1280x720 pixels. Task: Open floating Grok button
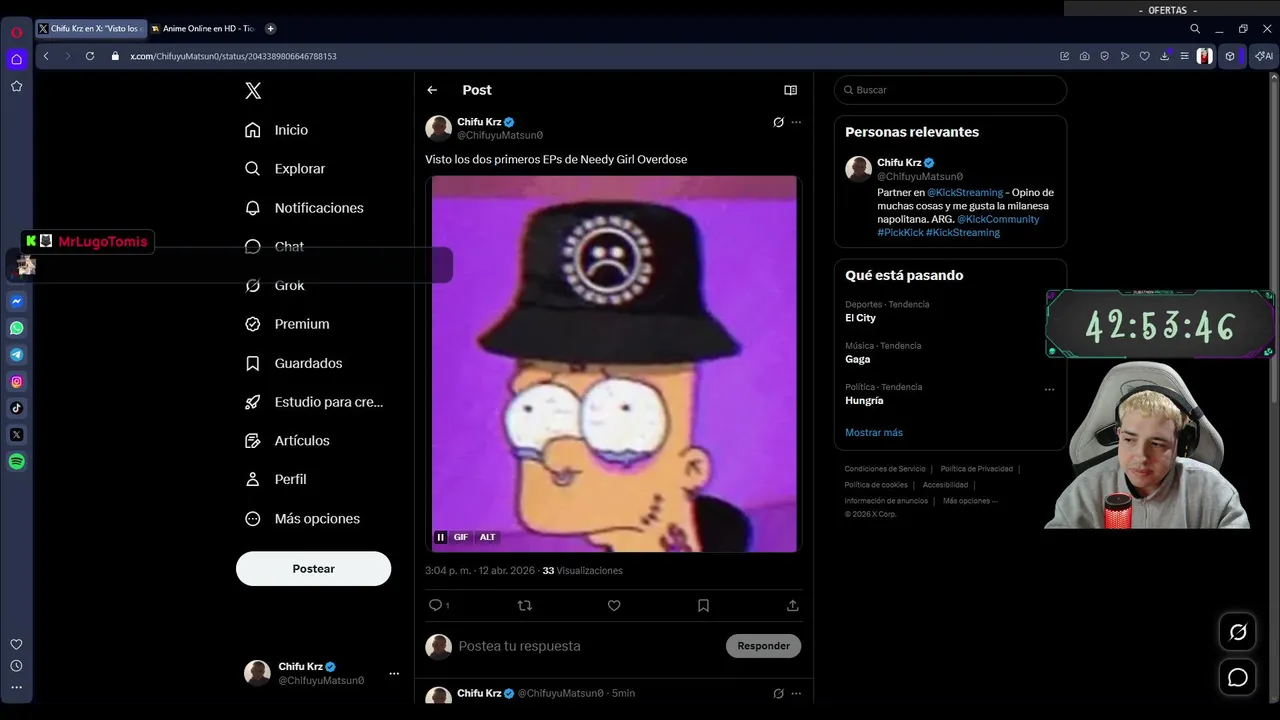tap(1238, 632)
